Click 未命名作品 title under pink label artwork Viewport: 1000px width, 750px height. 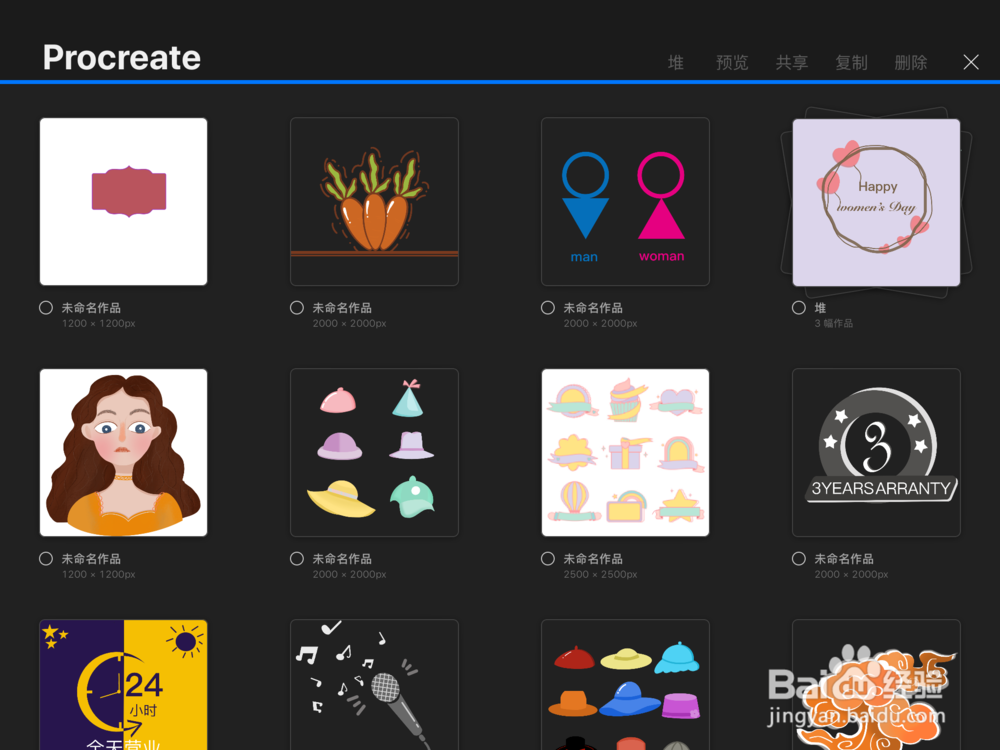91,307
